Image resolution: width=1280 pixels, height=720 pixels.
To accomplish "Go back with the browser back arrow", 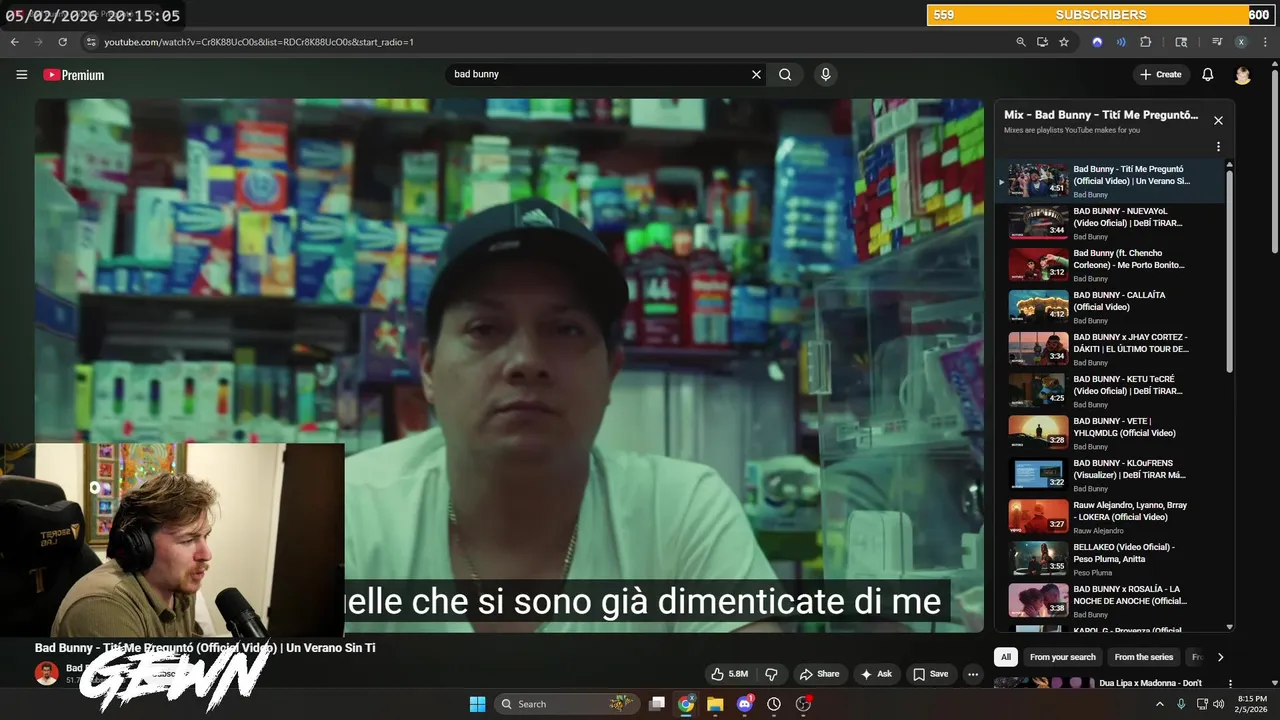I will [14, 42].
